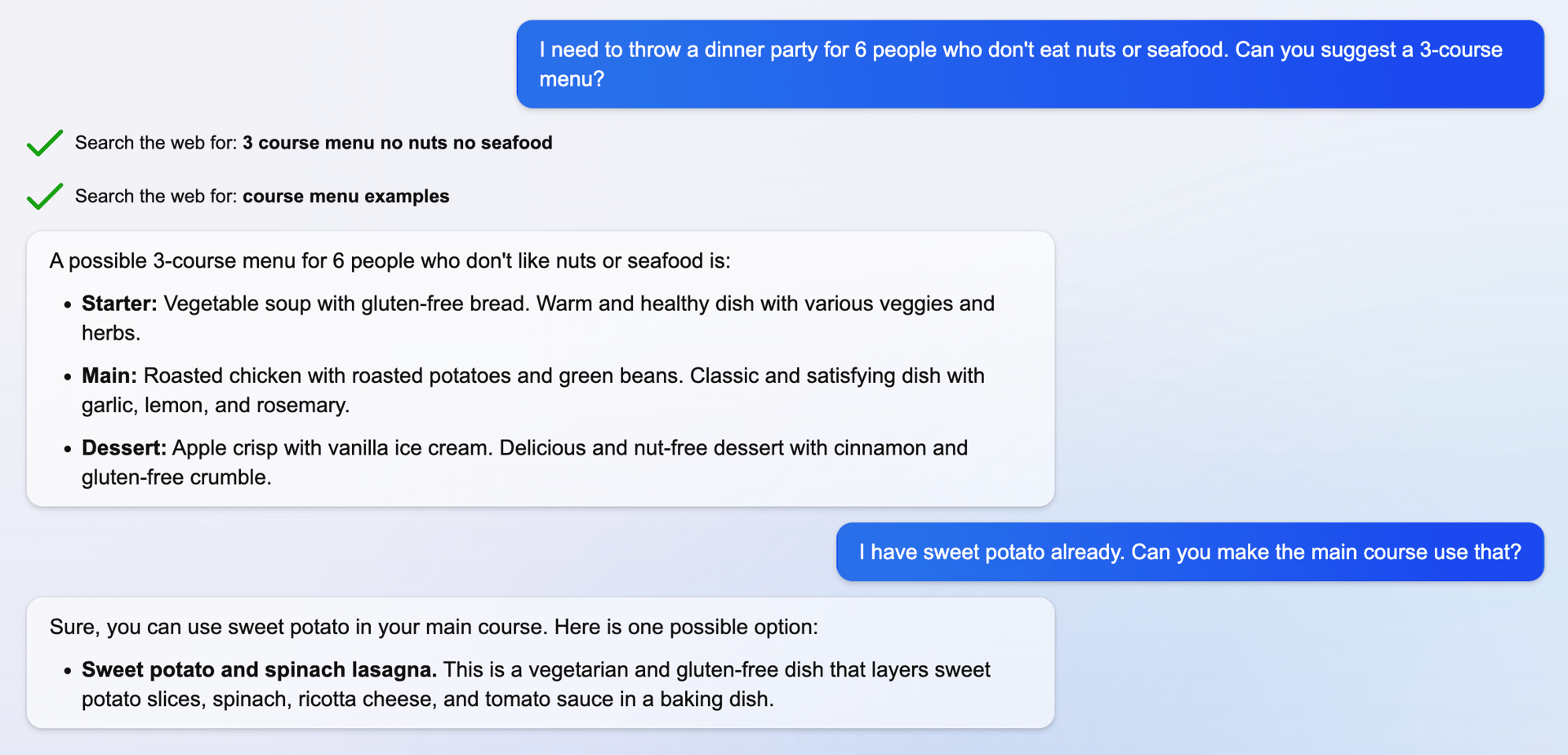The height and width of the screenshot is (755, 1568).
Task: Select the search query '3 course menu no nuts no seafood'
Action: pos(397,142)
